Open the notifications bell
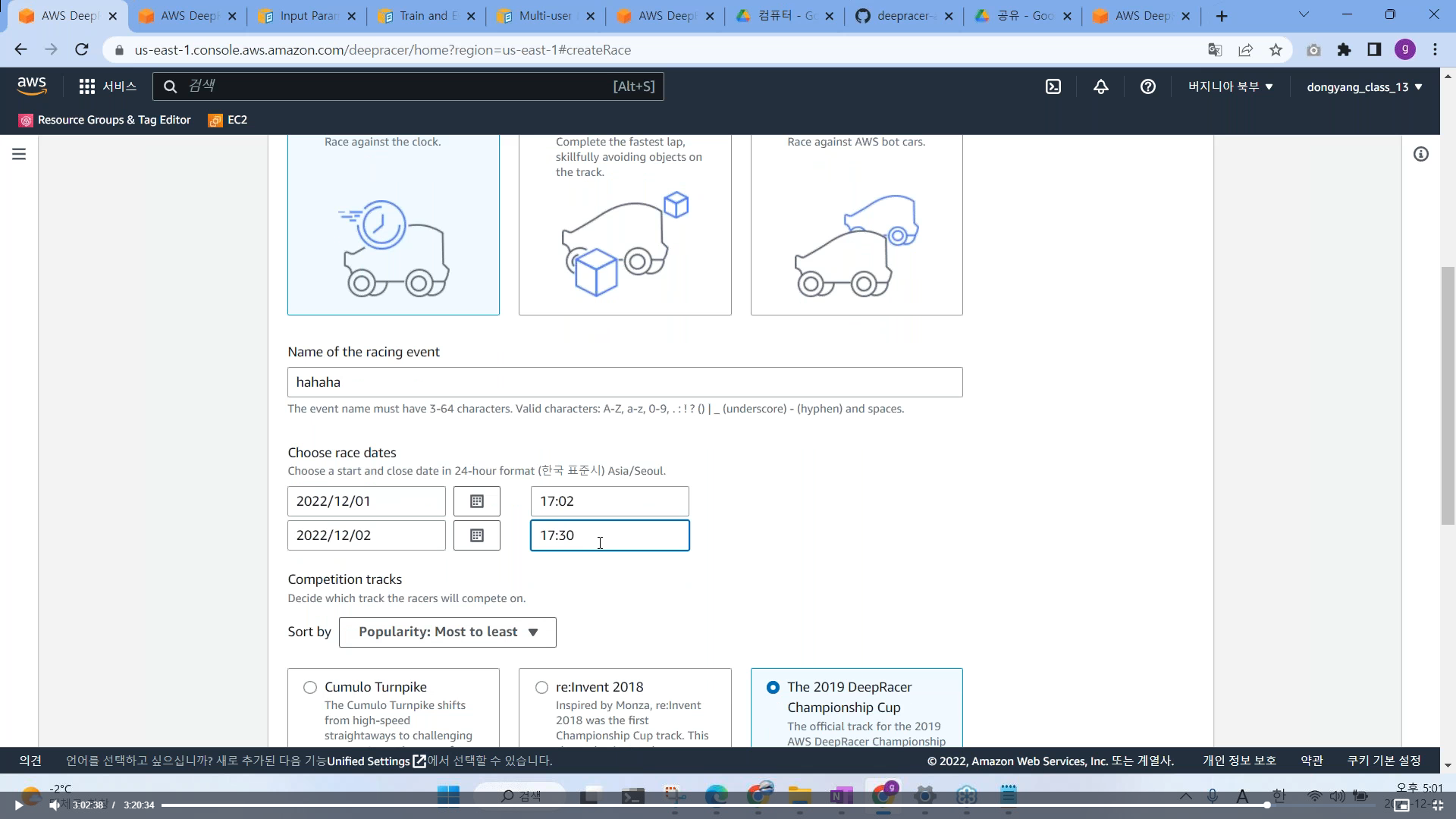Image resolution: width=1456 pixels, height=819 pixels. point(1100,86)
